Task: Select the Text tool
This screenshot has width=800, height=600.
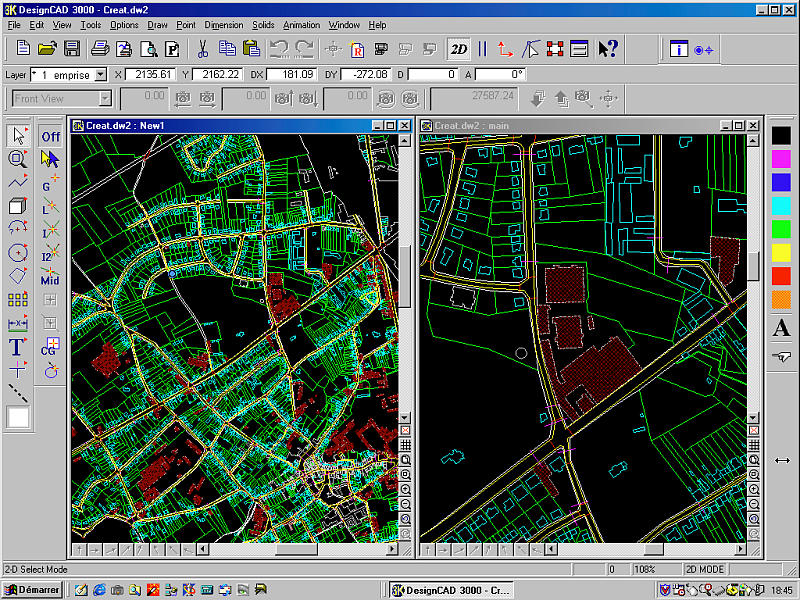Action: (17, 347)
